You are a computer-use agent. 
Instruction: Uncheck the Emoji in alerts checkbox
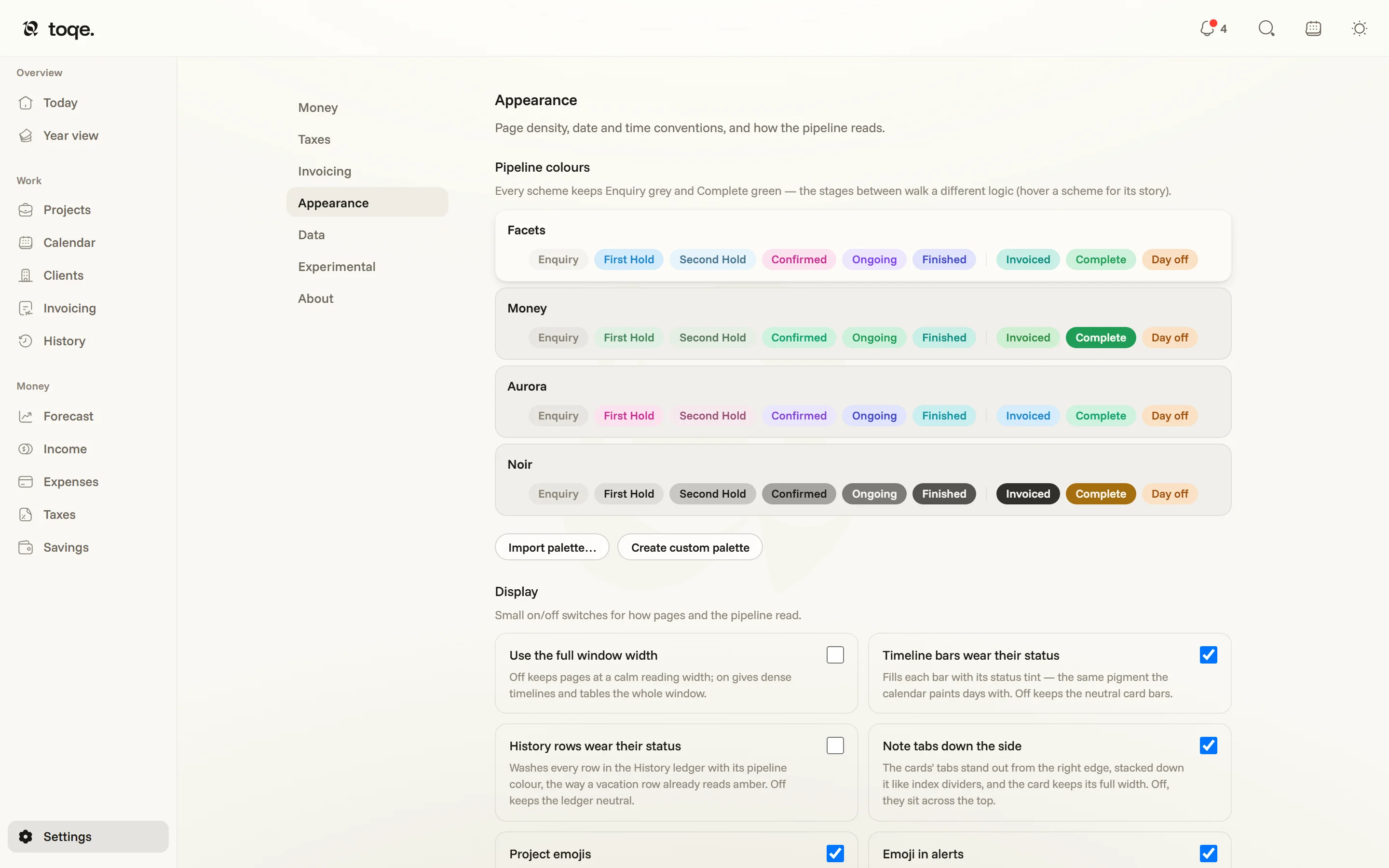point(1208,854)
